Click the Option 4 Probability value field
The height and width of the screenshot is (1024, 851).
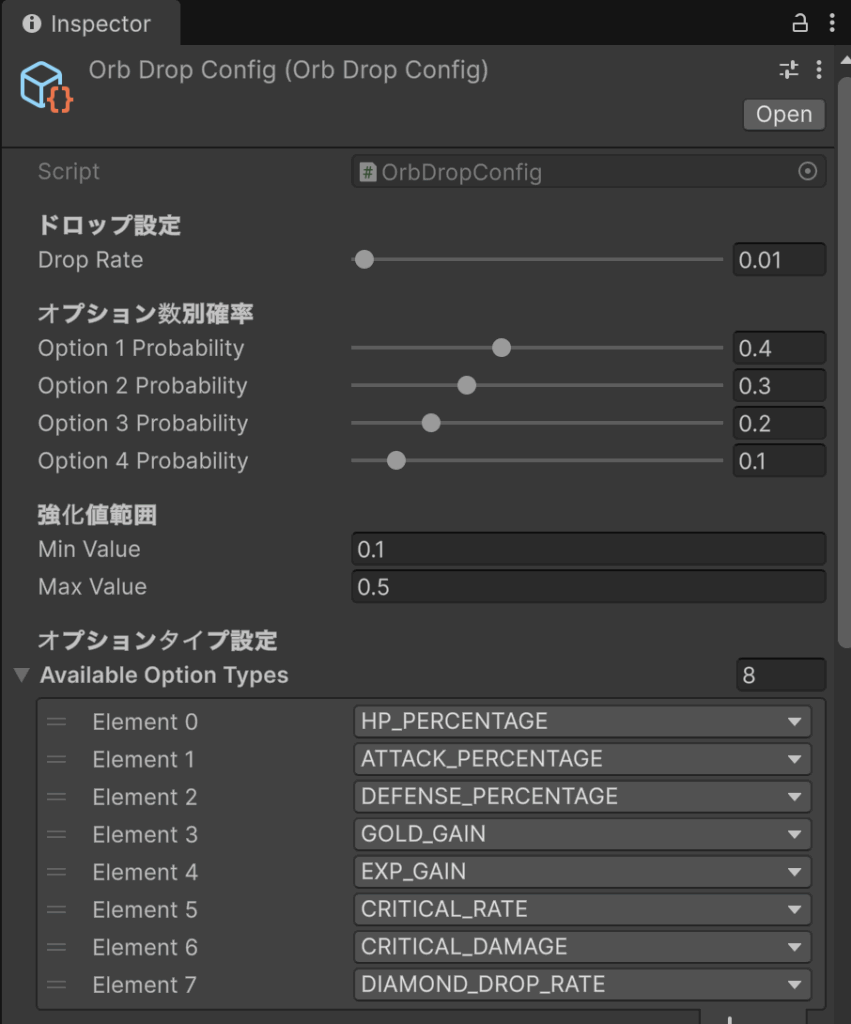point(778,461)
